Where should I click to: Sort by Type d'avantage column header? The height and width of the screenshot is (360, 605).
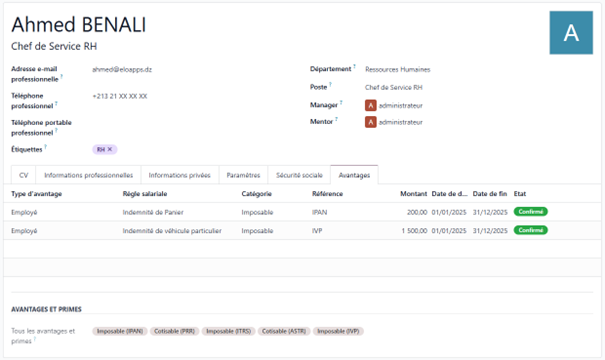point(37,194)
